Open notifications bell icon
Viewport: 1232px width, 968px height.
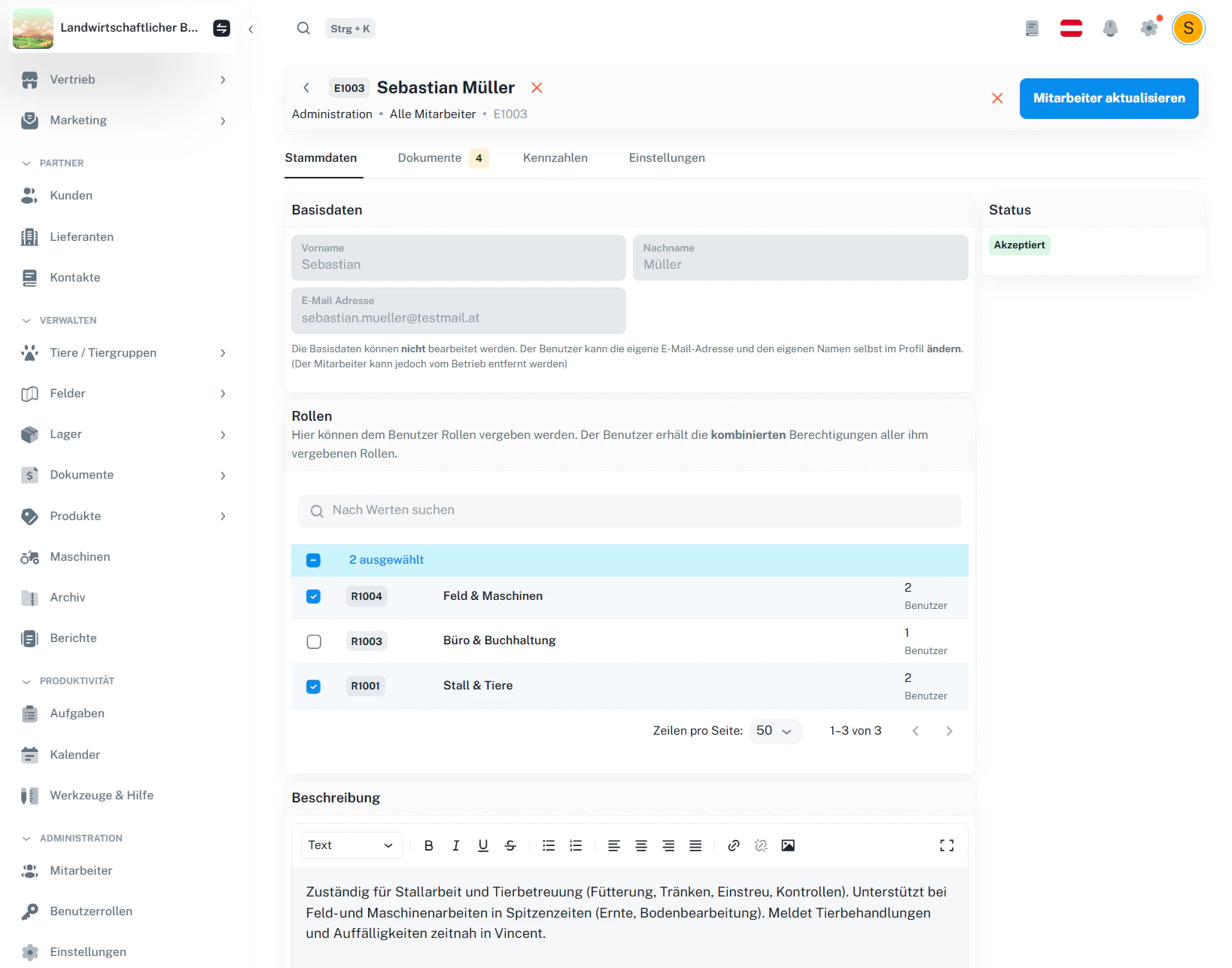tap(1110, 29)
